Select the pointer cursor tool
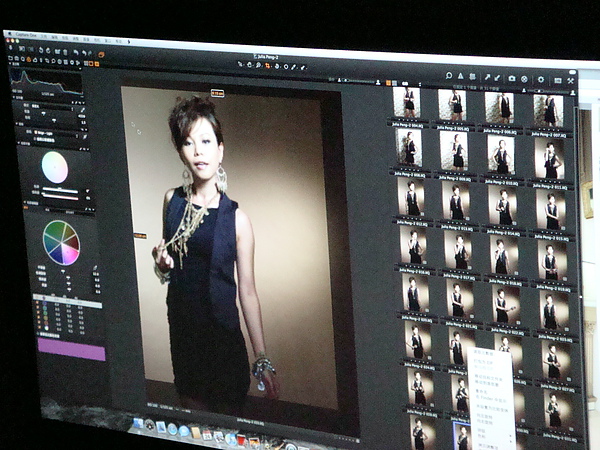 coord(240,64)
